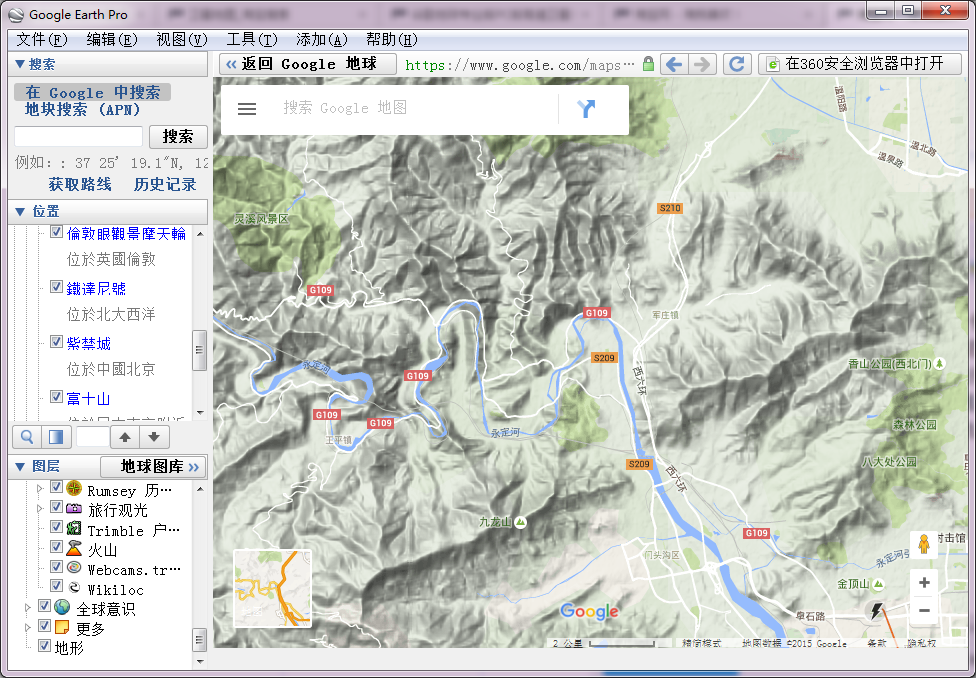This screenshot has width=976, height=678.
Task: Reload the embedded Google Maps page
Action: pos(737,64)
